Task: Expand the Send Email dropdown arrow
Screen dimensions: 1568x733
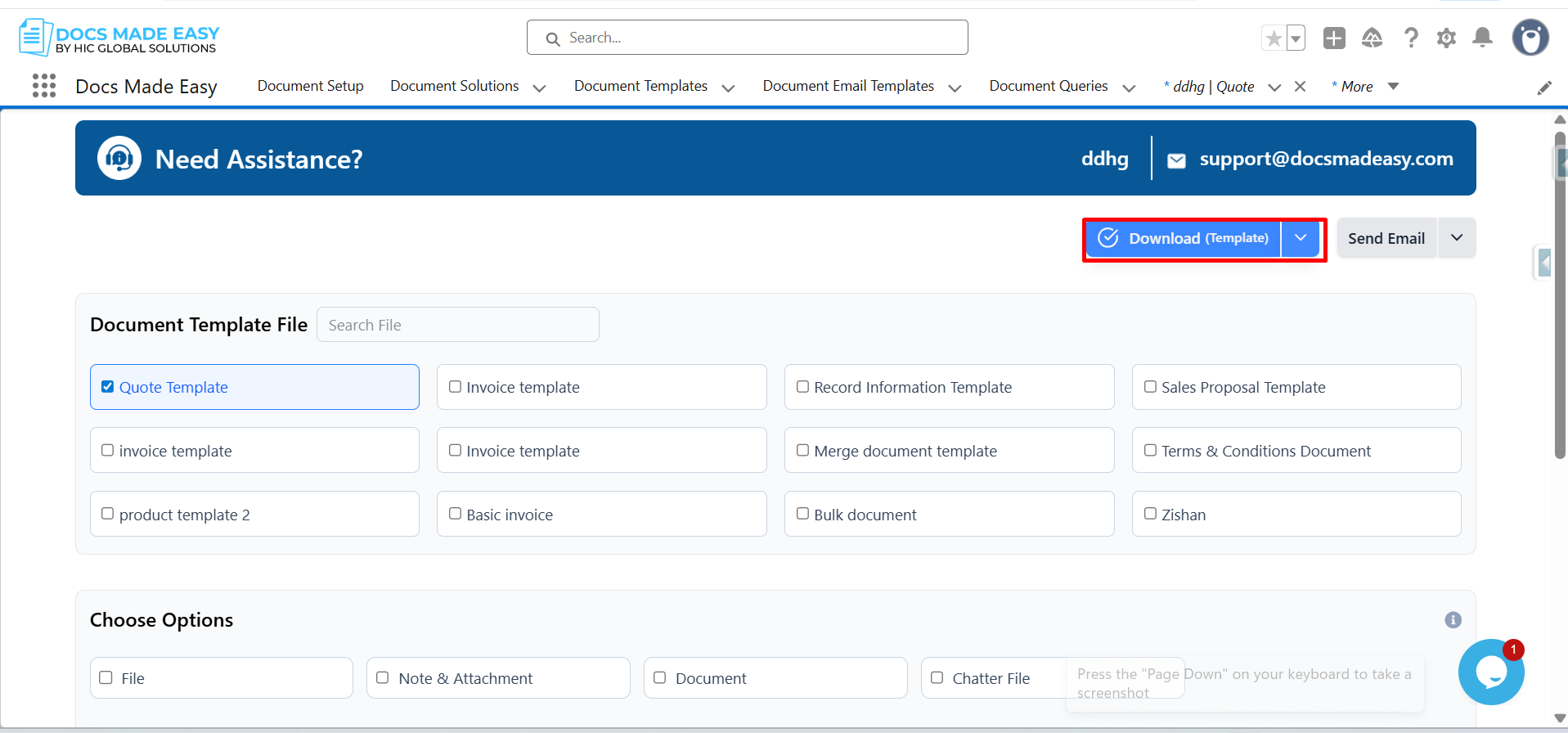Action: coord(1457,238)
